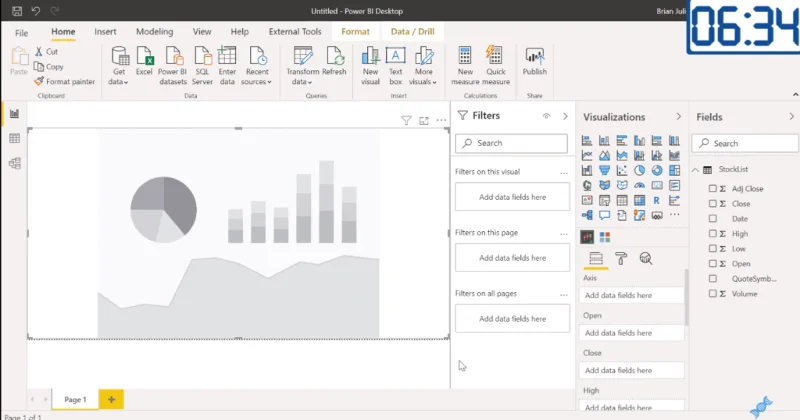Select the Table visual
This screenshot has width=800, height=420.
[621, 201]
